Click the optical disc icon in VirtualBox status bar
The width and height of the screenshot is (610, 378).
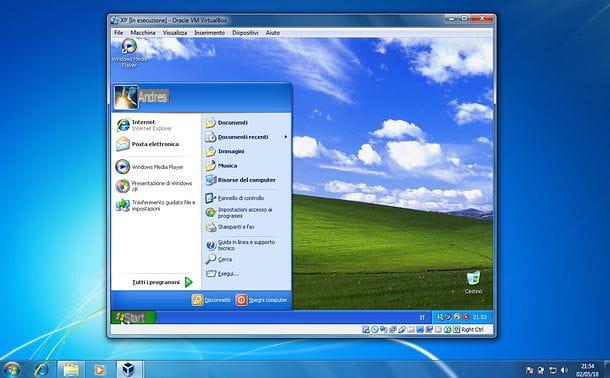point(375,329)
